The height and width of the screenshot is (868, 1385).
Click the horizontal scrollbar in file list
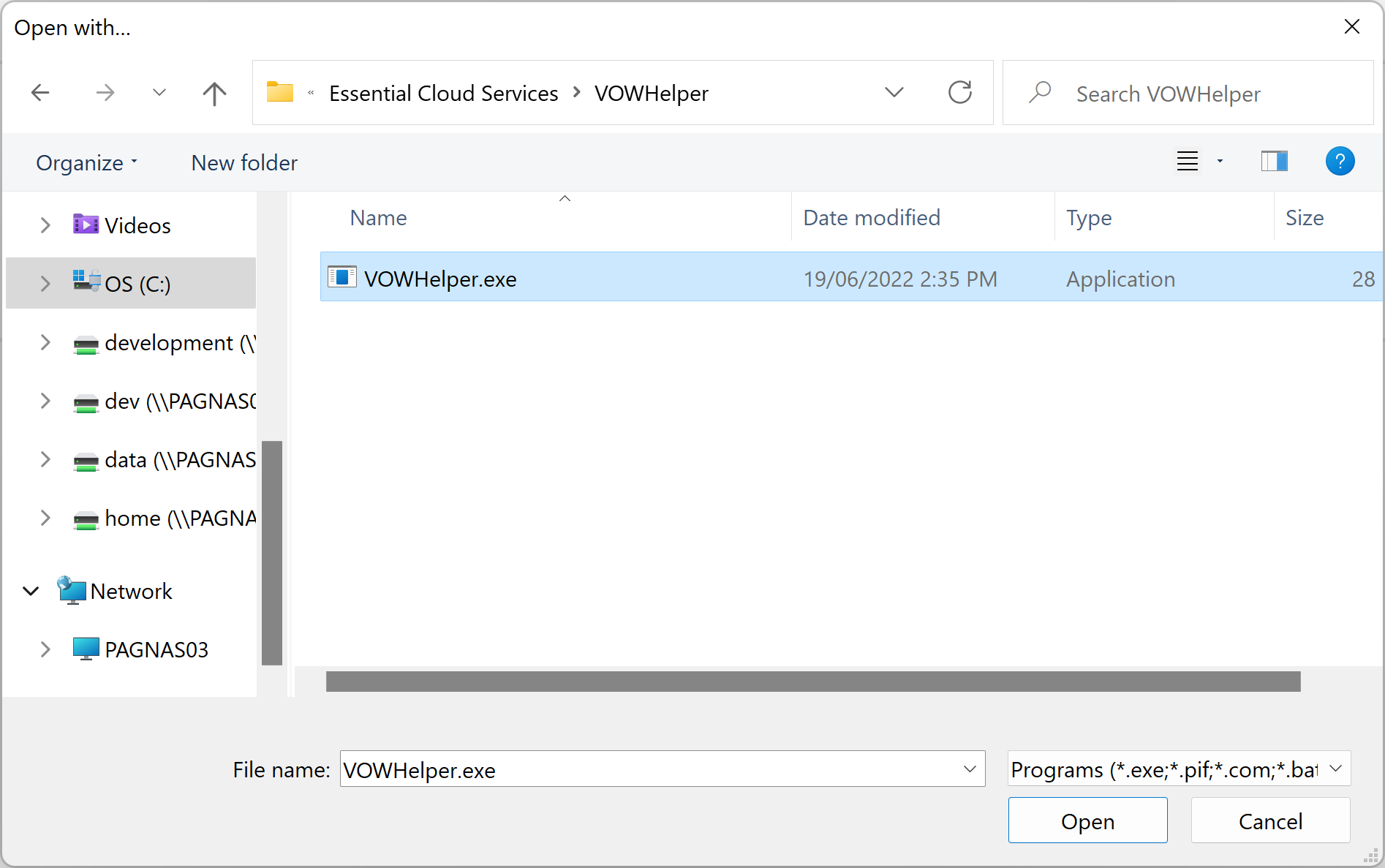coord(812,682)
